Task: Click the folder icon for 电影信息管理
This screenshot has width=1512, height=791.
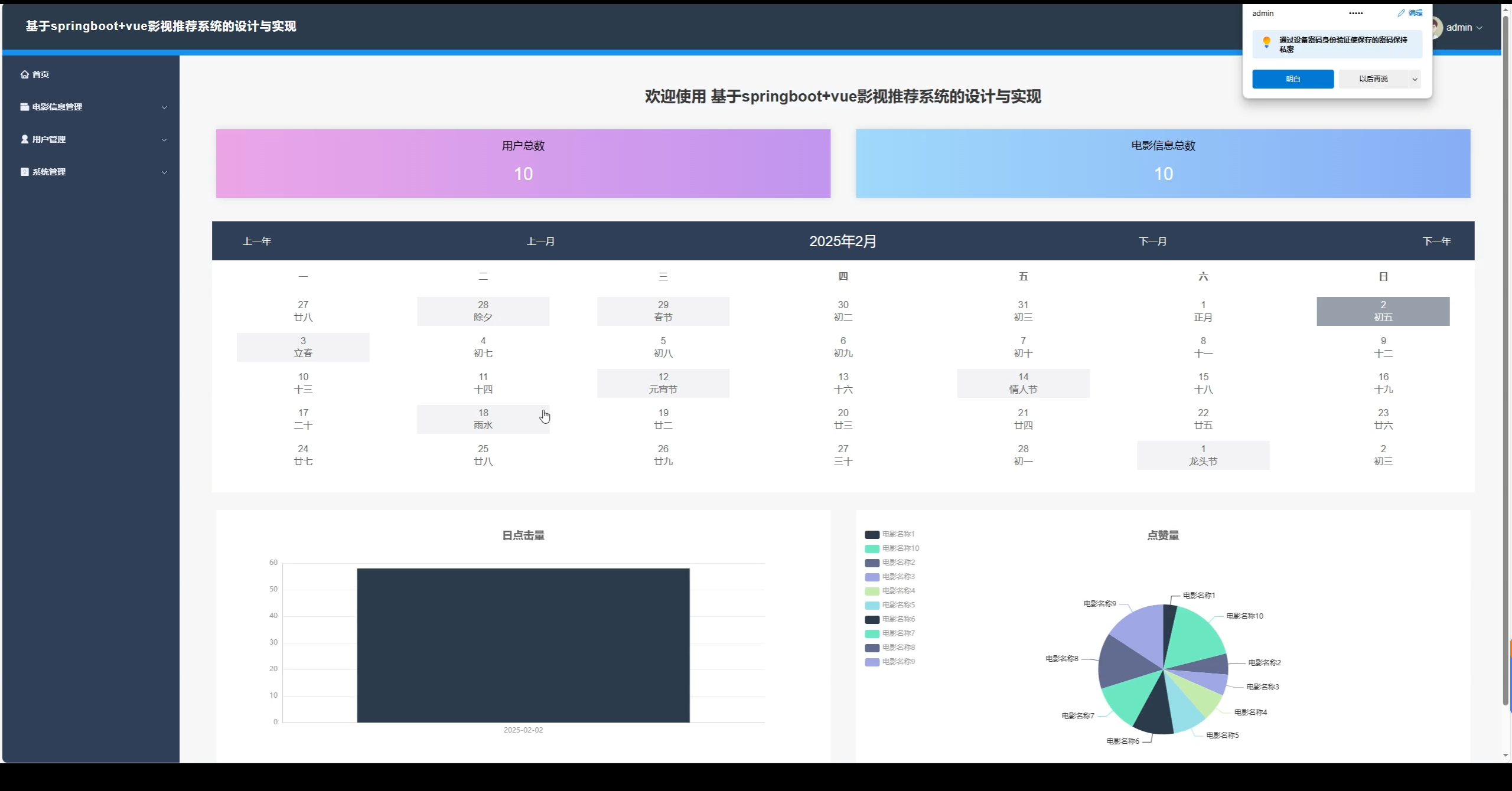Action: pos(24,107)
